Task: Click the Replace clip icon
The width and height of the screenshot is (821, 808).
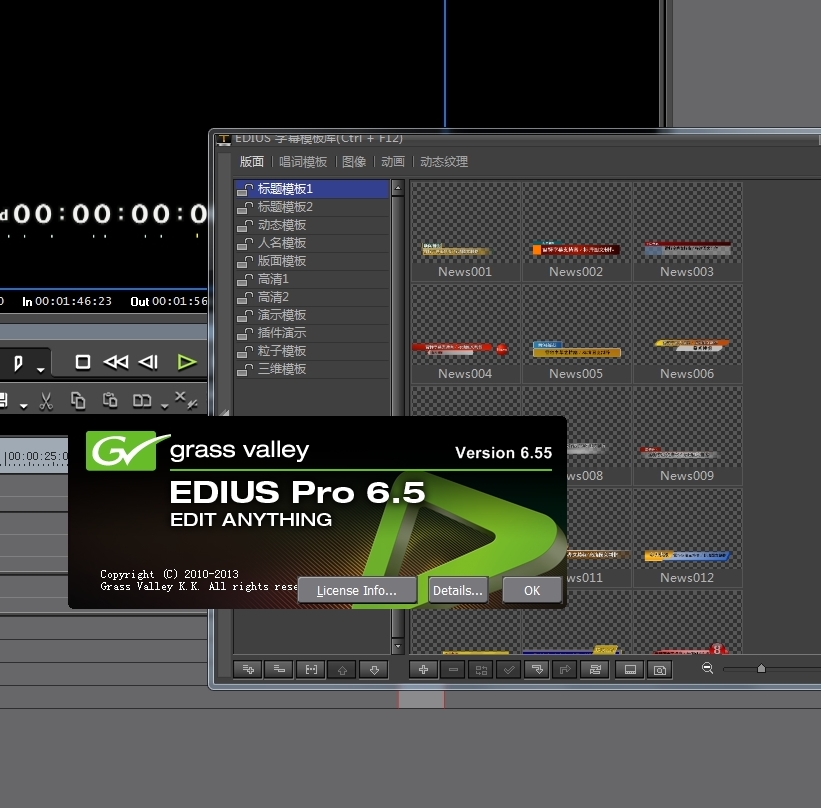Action: [141, 401]
